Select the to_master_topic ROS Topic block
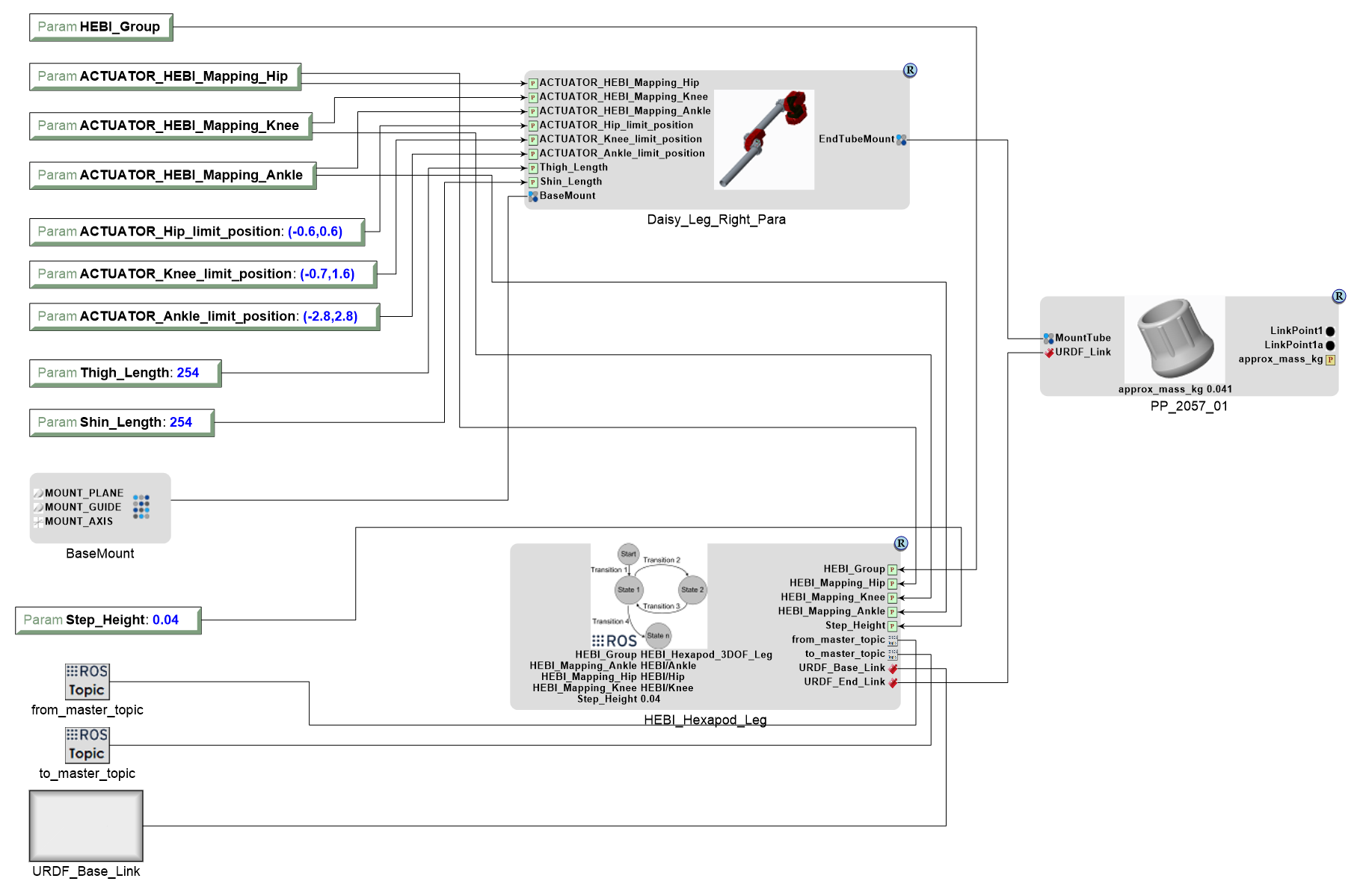Viewport: 1366px width, 896px height. click(x=87, y=745)
